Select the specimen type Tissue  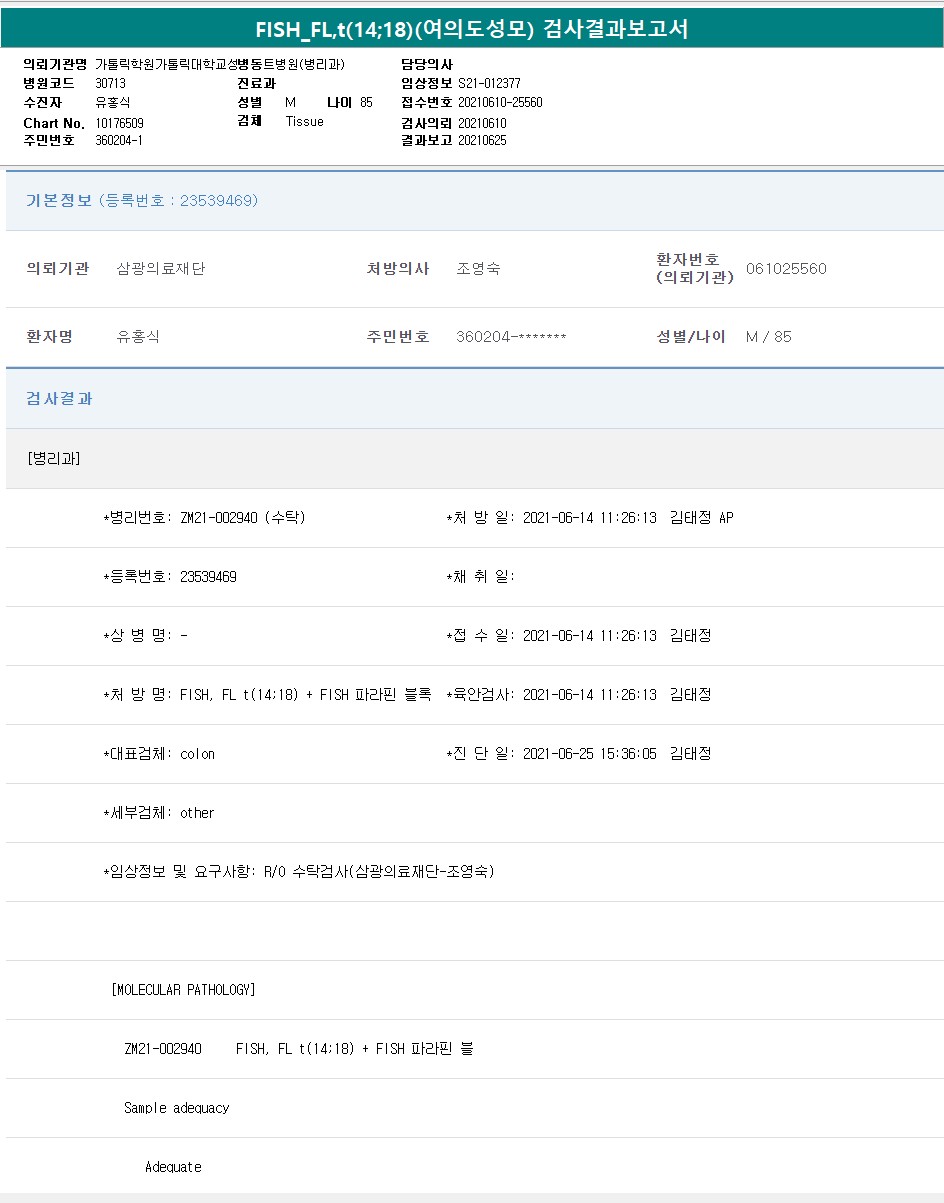[x=305, y=122]
